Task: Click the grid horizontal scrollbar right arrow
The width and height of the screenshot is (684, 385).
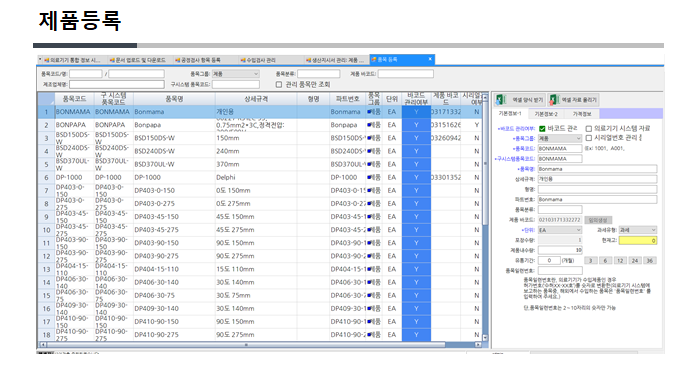Action: click(478, 345)
